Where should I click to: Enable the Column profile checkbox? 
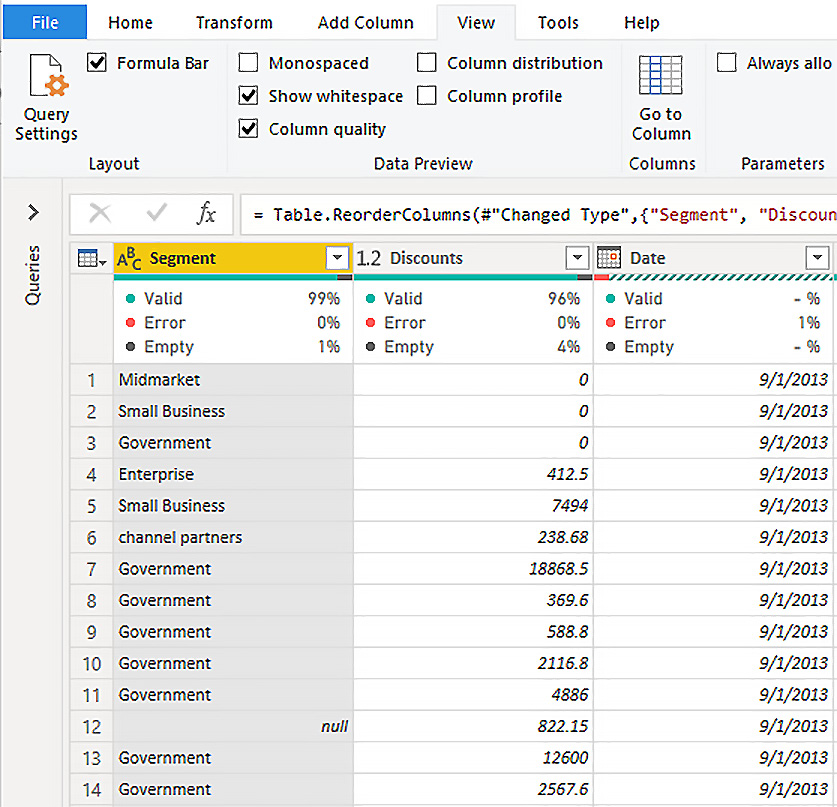(427, 96)
